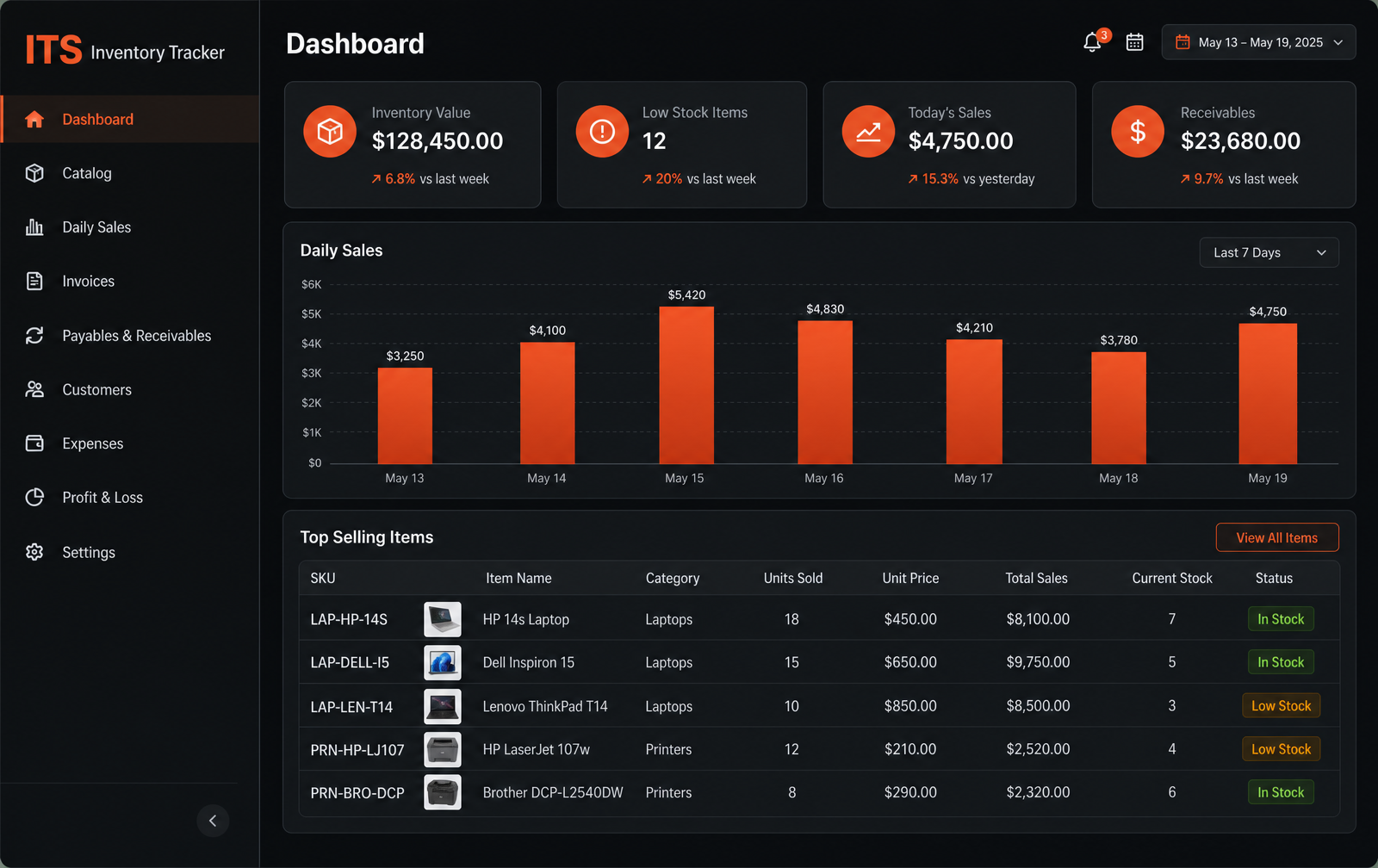Click Inventory Value amount $128,450.00

pyautogui.click(x=438, y=140)
